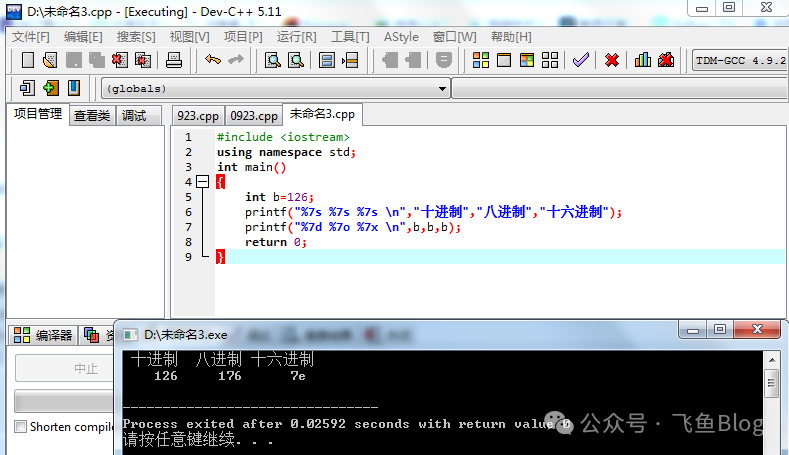Click the compile progress bar
Image resolution: width=789 pixels, height=455 pixels.
64,401
